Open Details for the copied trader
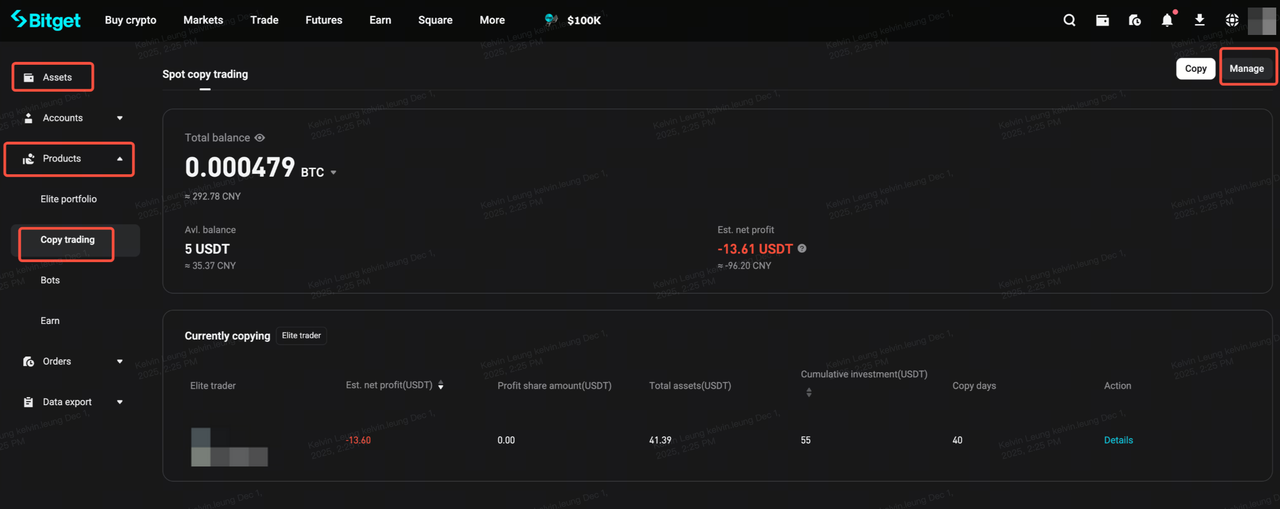 click(1118, 440)
